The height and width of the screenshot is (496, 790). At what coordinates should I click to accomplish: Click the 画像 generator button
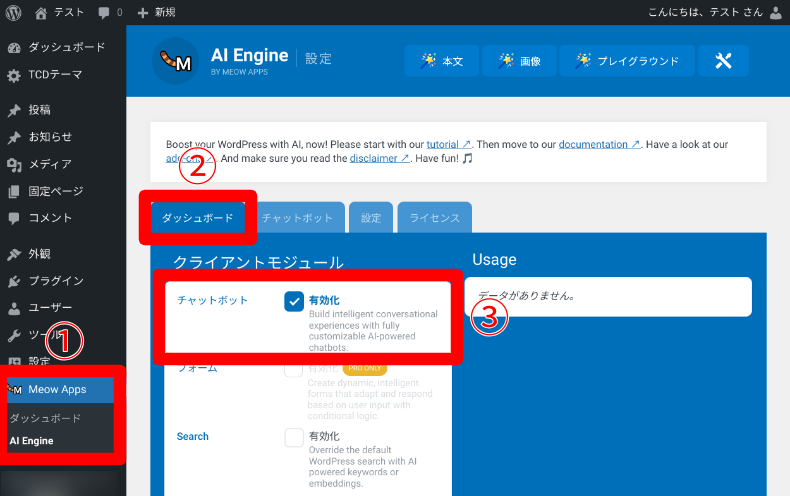pyautogui.click(x=519, y=61)
